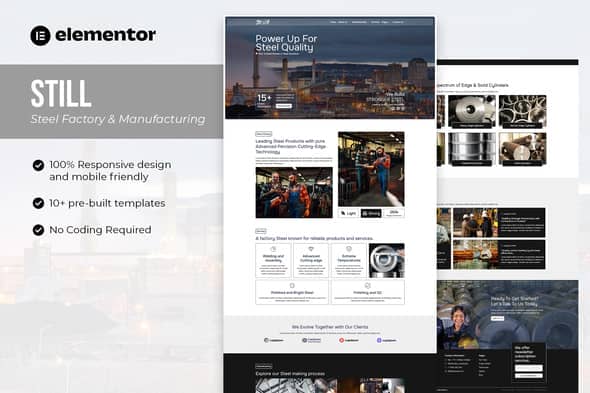Click checkmark beside 100% Responsive design
The image size is (590, 393).
click(x=38, y=165)
